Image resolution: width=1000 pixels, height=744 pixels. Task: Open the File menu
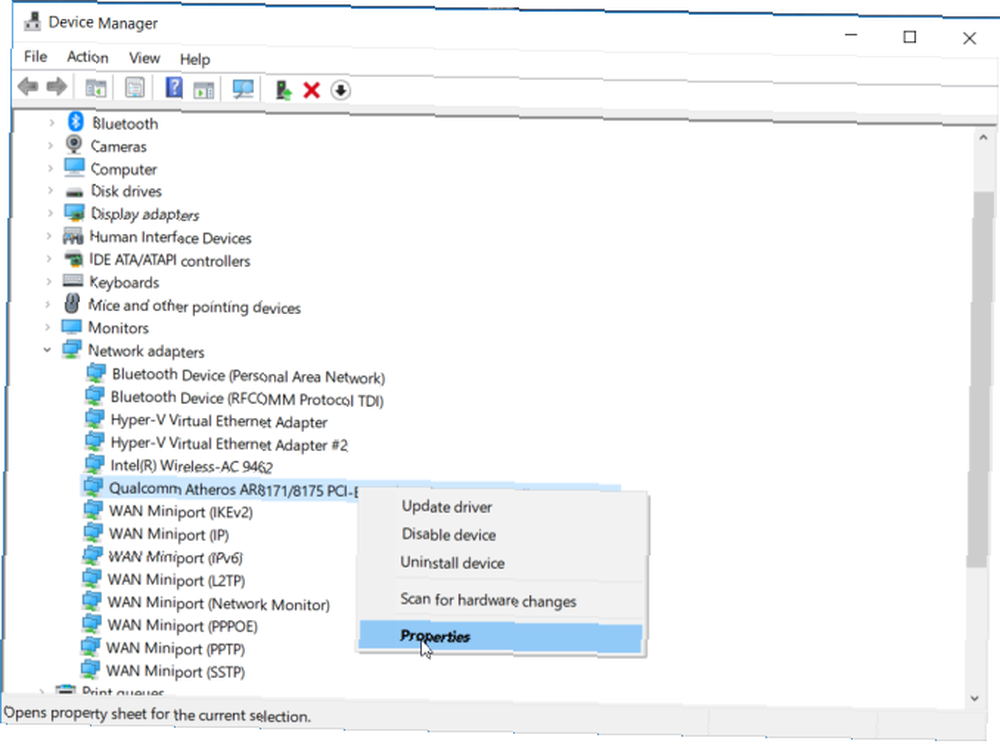click(x=35, y=56)
